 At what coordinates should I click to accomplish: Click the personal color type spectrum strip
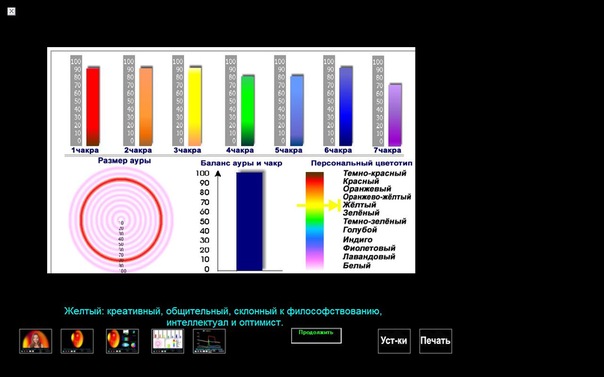(315, 221)
